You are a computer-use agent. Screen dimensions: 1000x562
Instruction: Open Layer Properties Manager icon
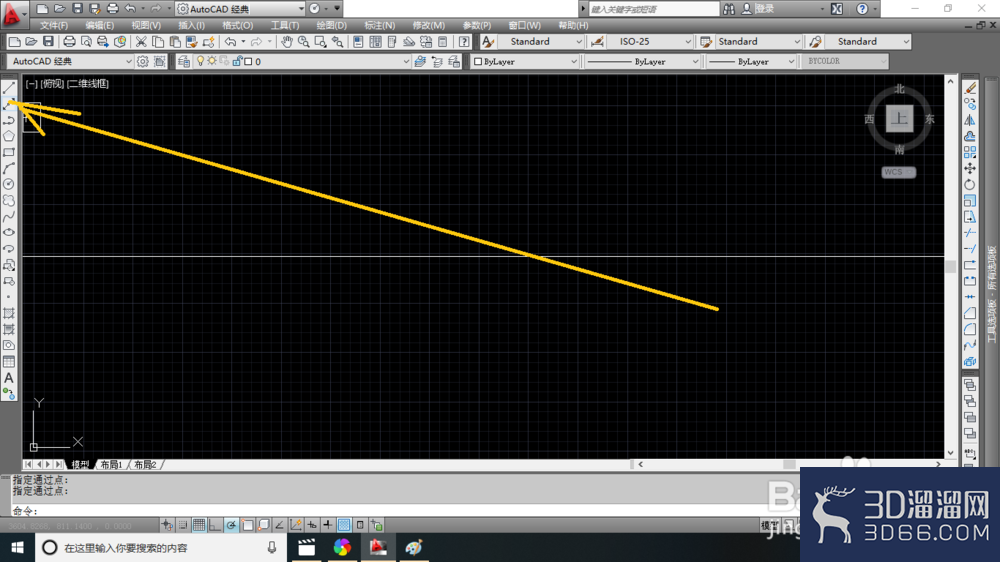[184, 61]
